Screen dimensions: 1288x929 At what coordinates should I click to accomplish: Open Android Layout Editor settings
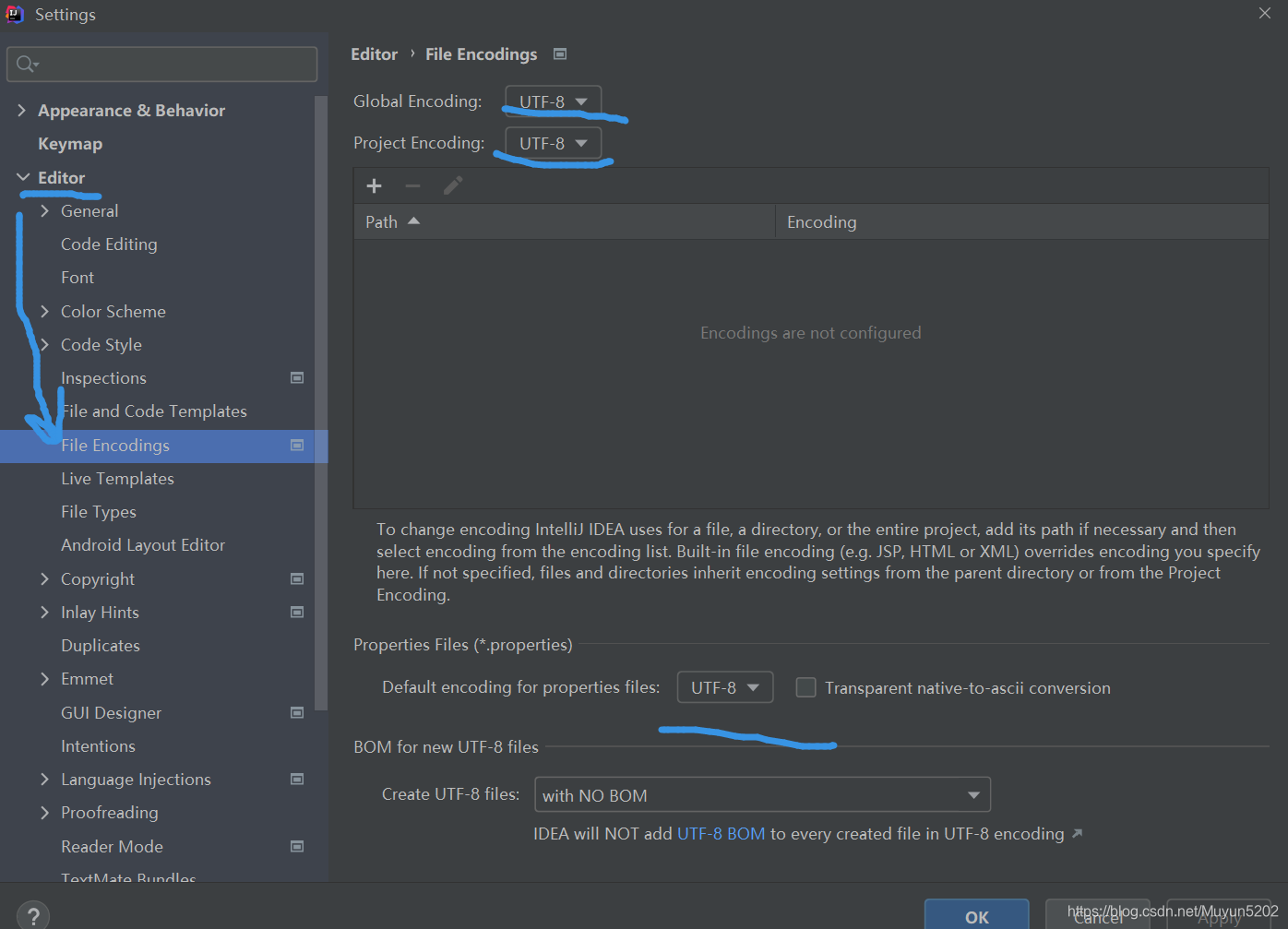(x=143, y=544)
